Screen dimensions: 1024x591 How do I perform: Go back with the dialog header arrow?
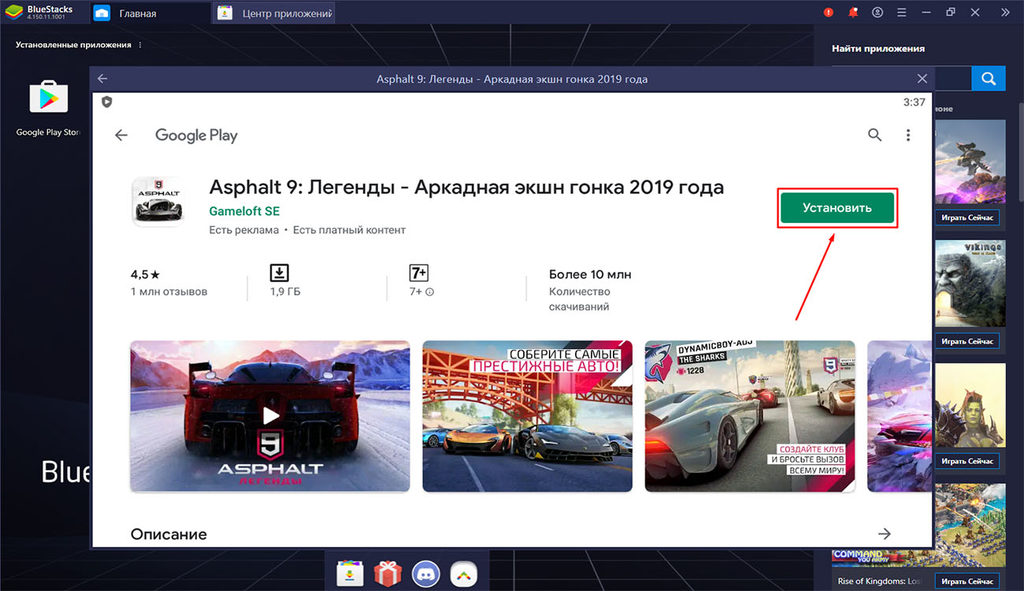click(x=103, y=79)
